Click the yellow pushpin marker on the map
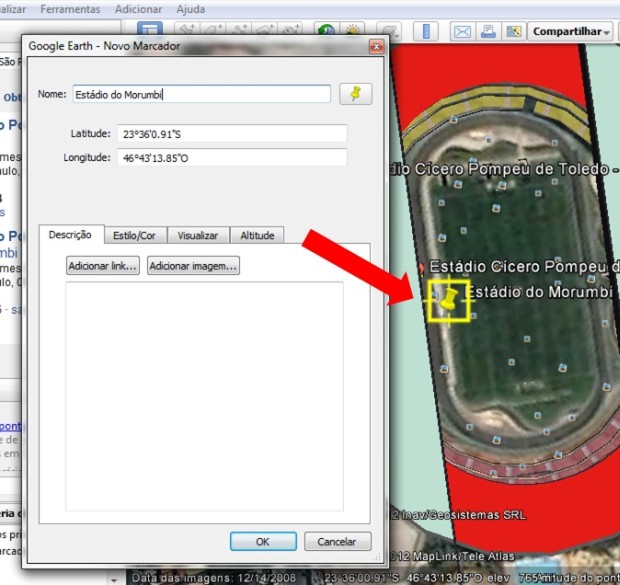Screen dimensions: 620x585 coord(449,300)
